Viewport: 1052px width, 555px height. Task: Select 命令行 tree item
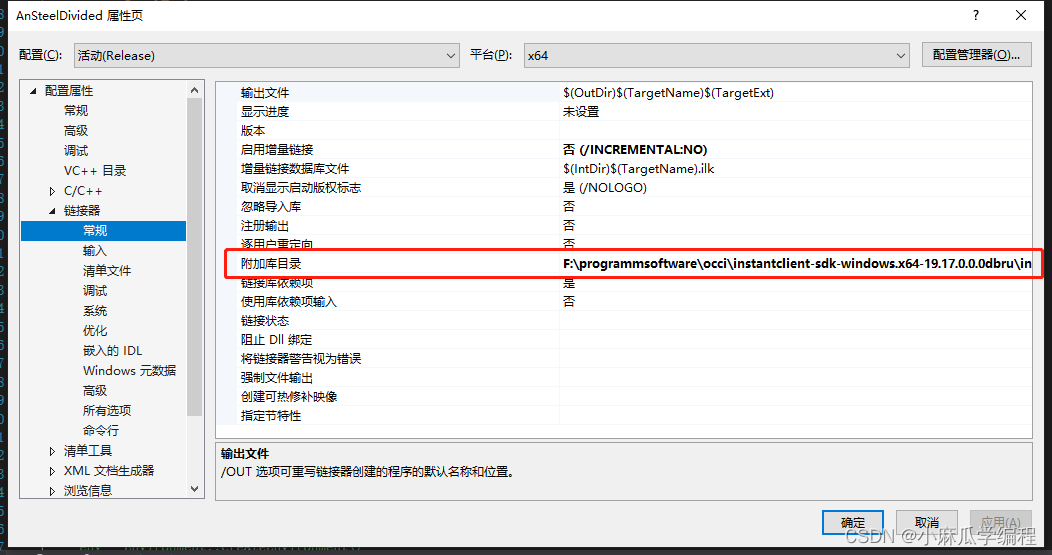[x=101, y=431]
